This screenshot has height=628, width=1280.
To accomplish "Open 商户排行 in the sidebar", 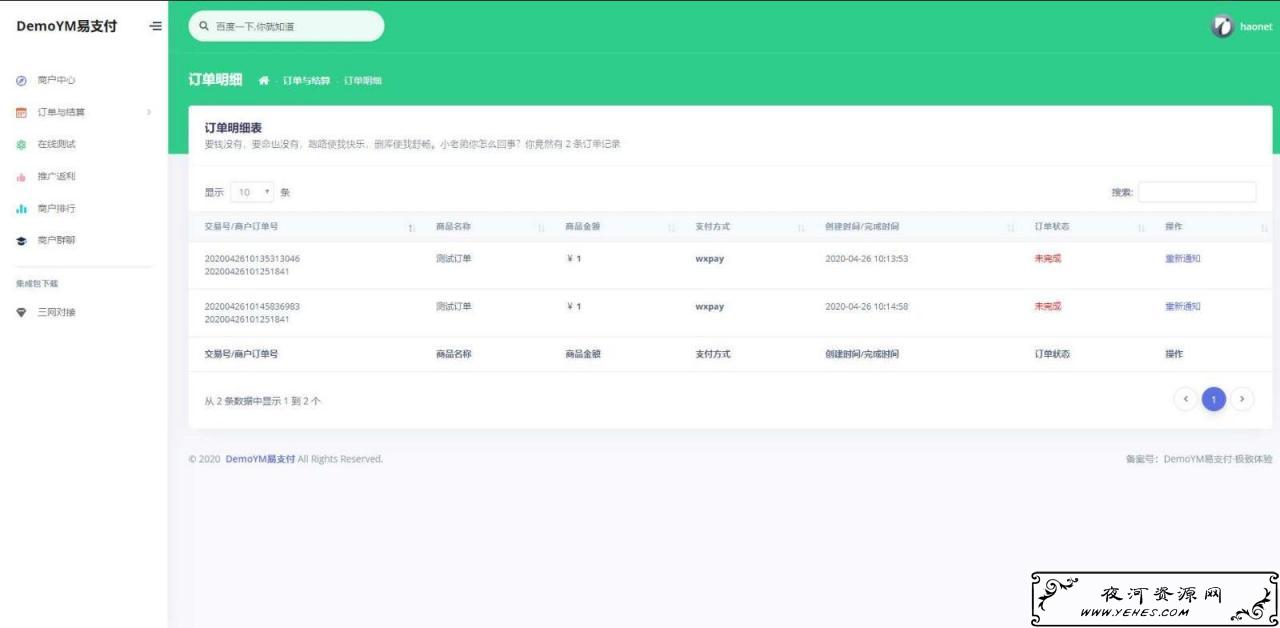I will point(56,209).
